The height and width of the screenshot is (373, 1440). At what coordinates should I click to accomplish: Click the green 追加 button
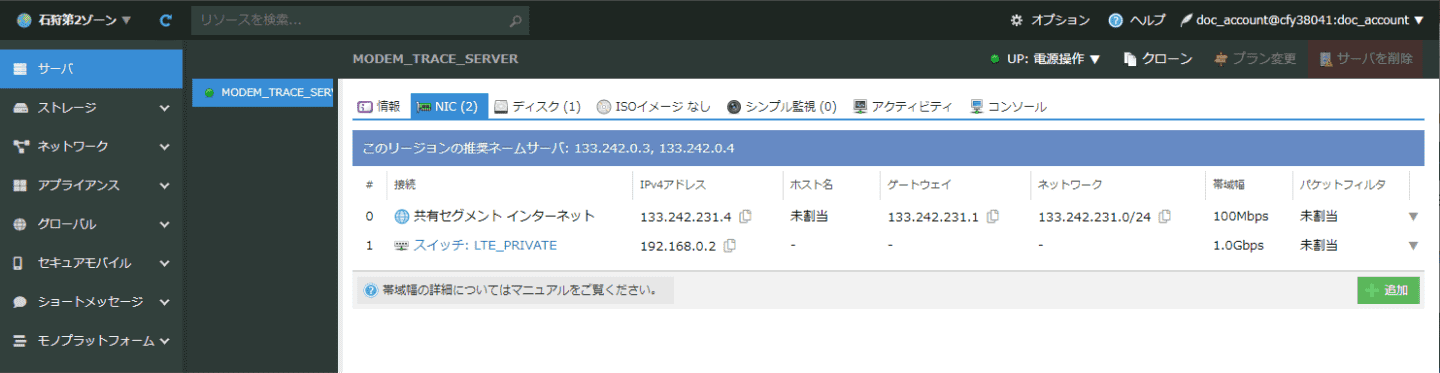pyautogui.click(x=1388, y=290)
